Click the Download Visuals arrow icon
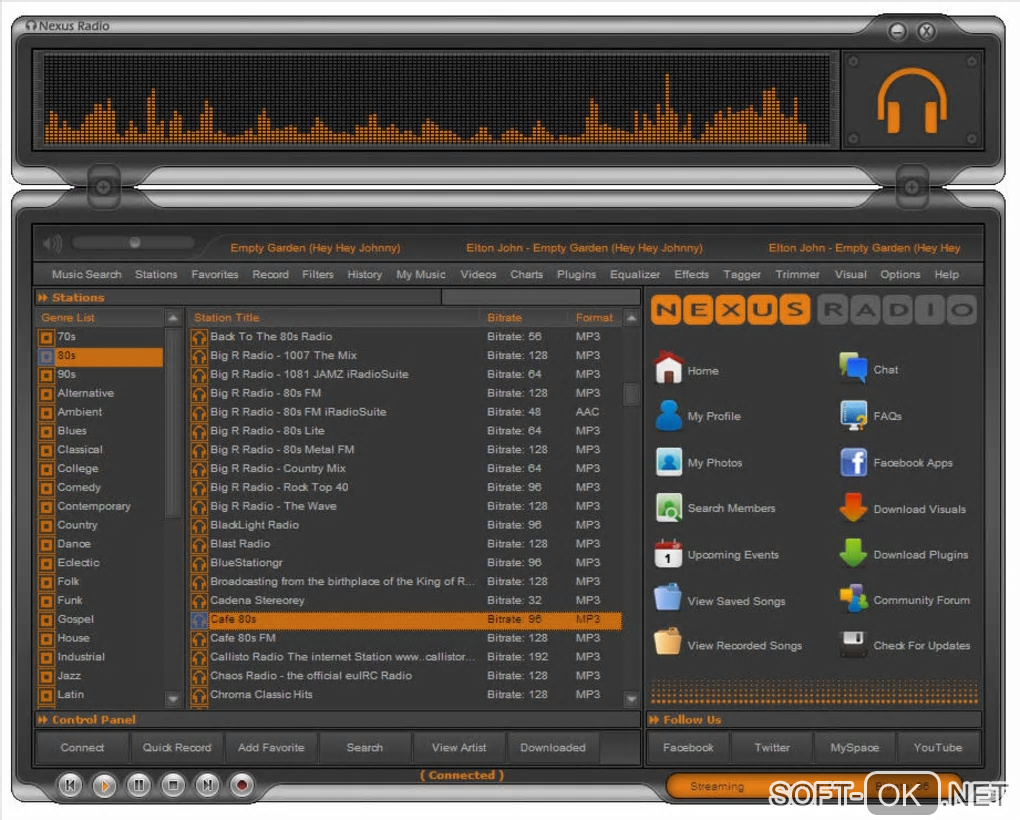This screenshot has width=1020, height=820. [x=853, y=508]
